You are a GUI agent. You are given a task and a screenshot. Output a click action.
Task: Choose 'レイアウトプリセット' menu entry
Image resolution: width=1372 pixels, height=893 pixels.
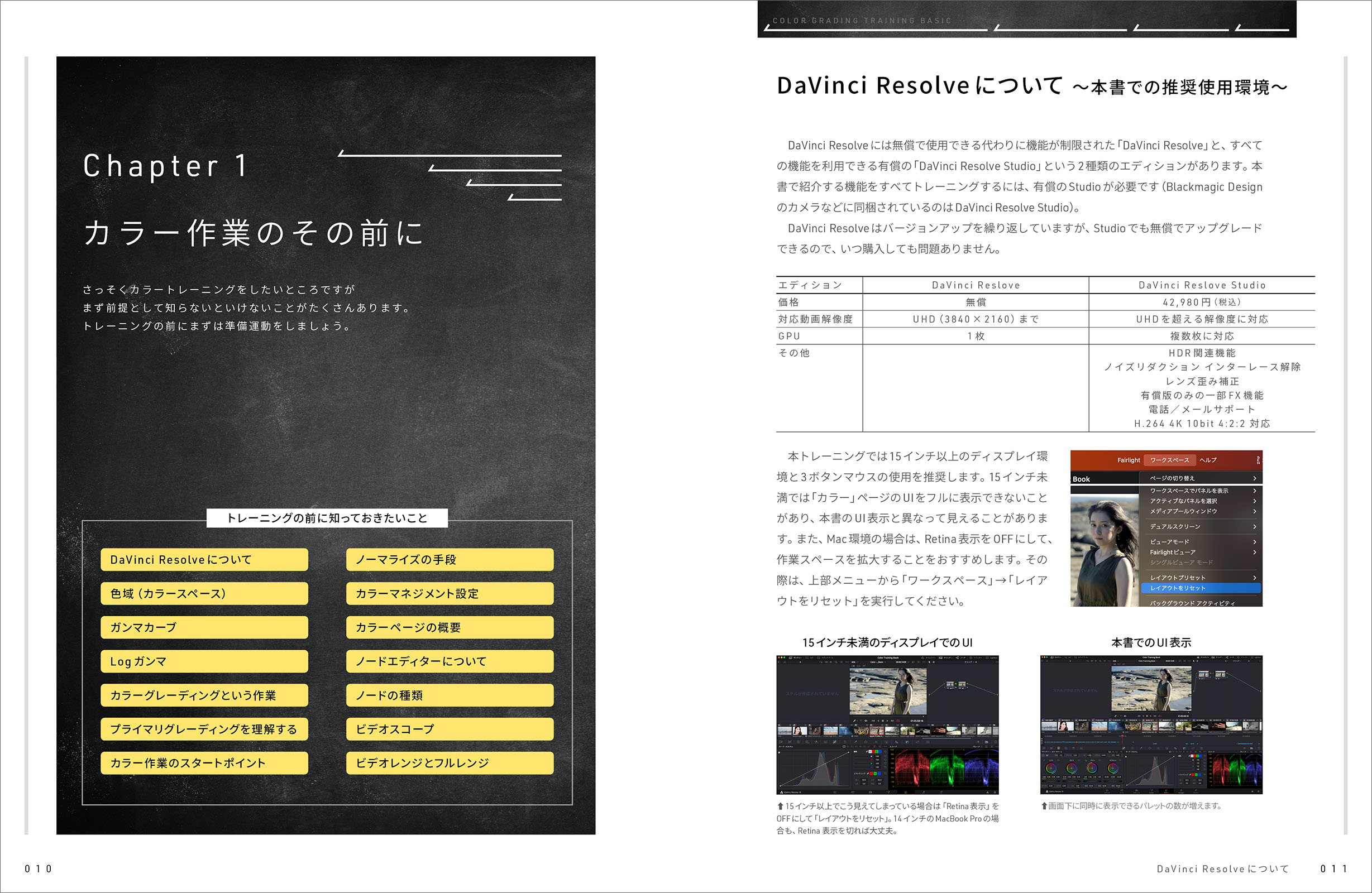[1201, 577]
